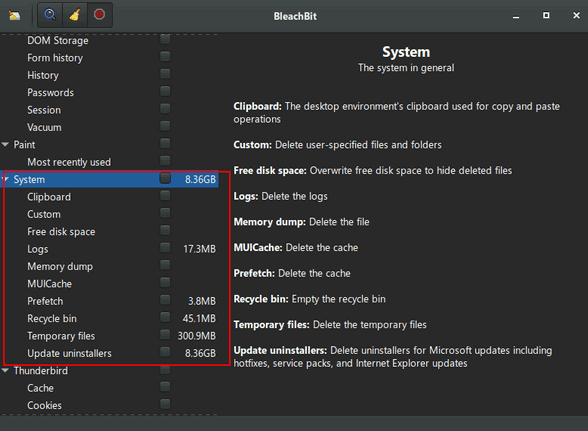The width and height of the screenshot is (588, 431).
Task: Check the Clipboard checkbox
Action: [x=165, y=195]
